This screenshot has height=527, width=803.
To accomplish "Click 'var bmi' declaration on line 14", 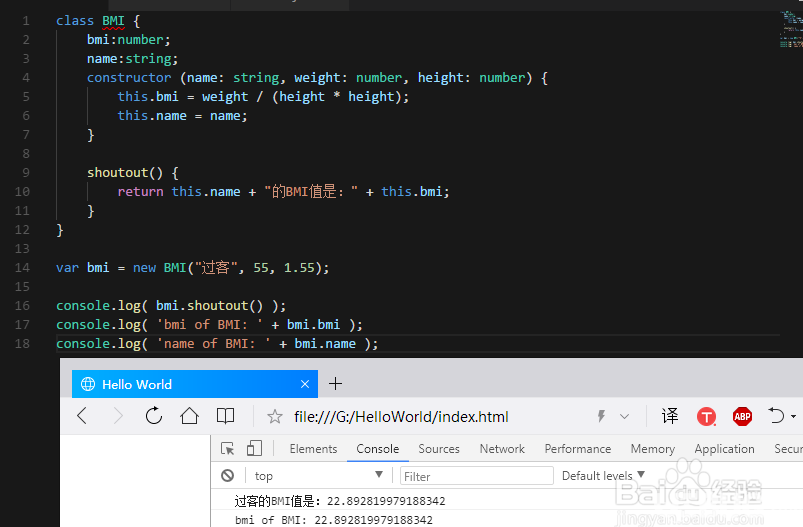I will pos(82,267).
